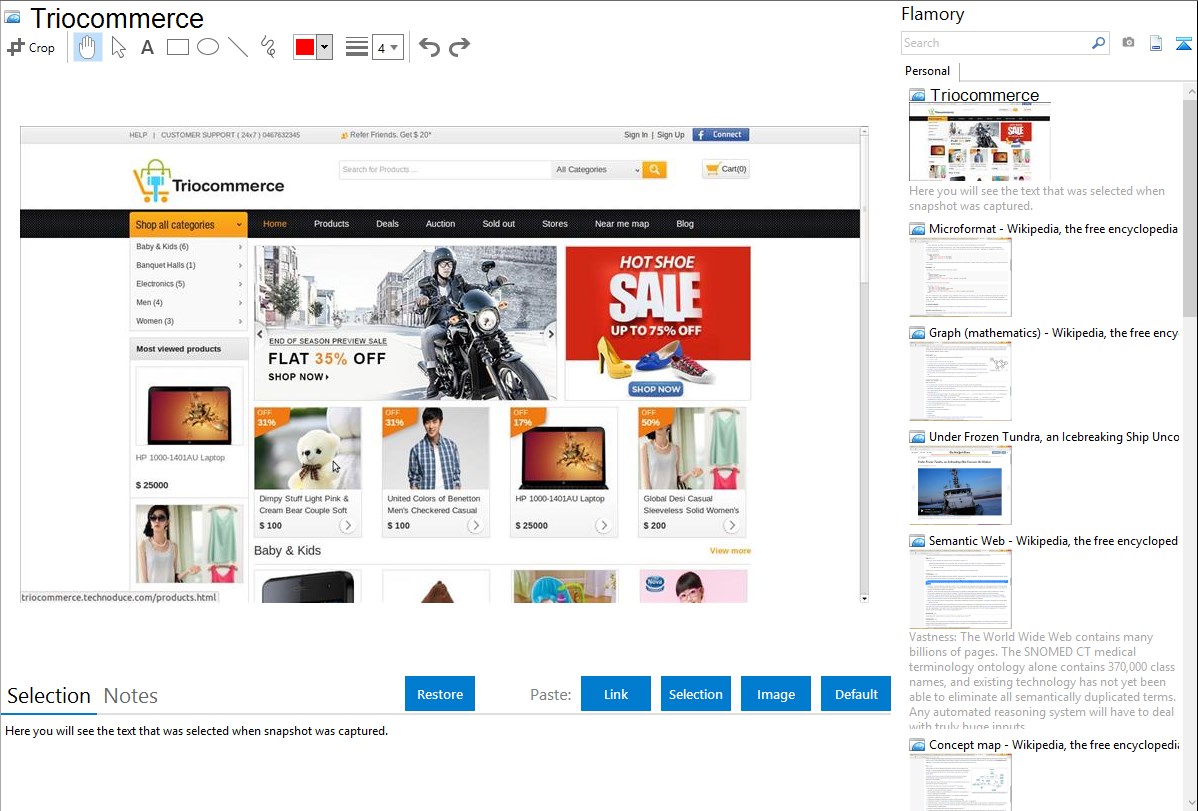
Task: Open the color picker dropdown arrow
Action: tap(324, 47)
